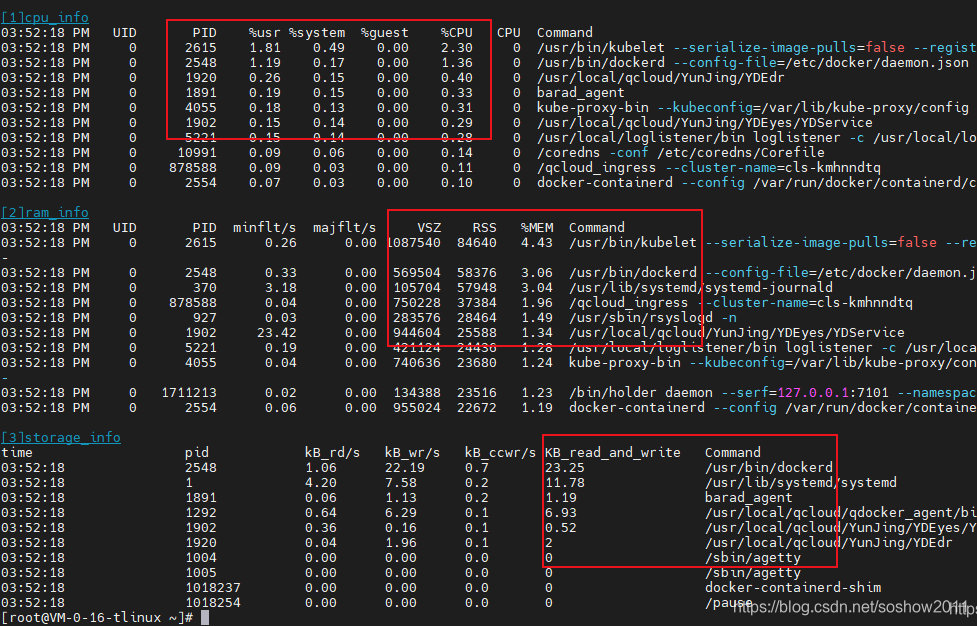Click the %CPU column header
The image size is (977, 626).
tap(457, 32)
